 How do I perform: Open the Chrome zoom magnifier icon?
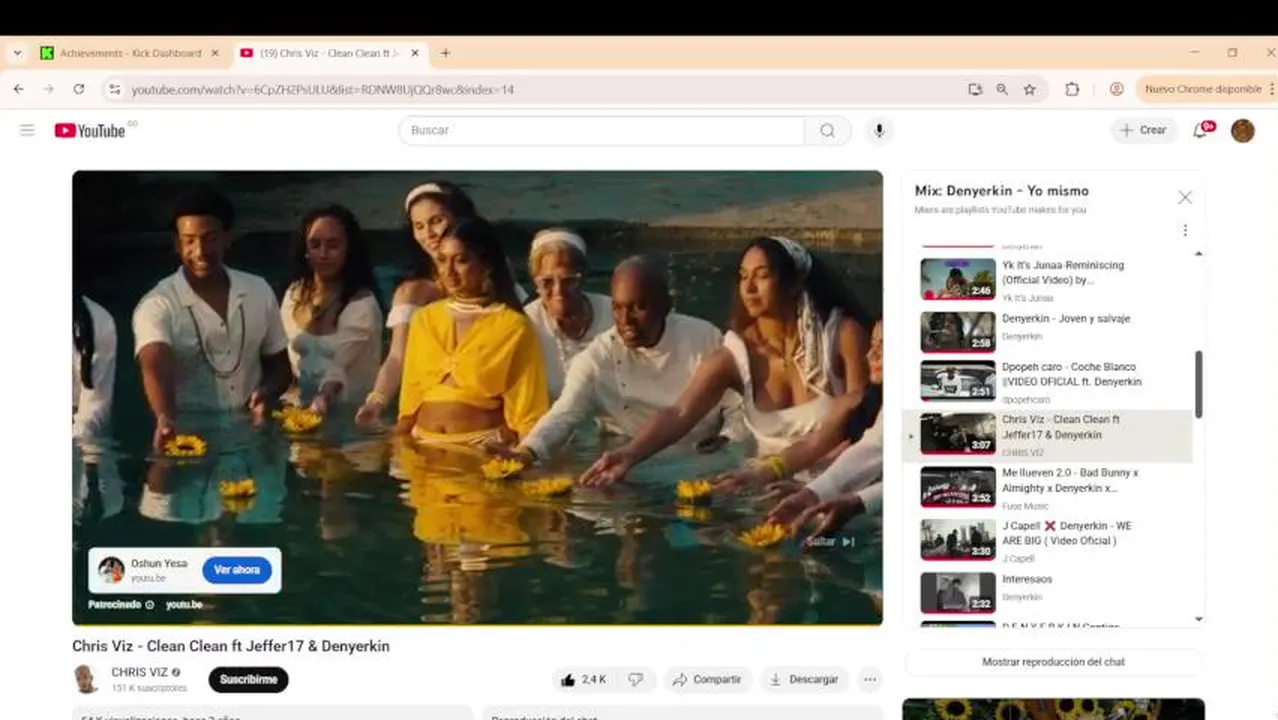[1002, 89]
